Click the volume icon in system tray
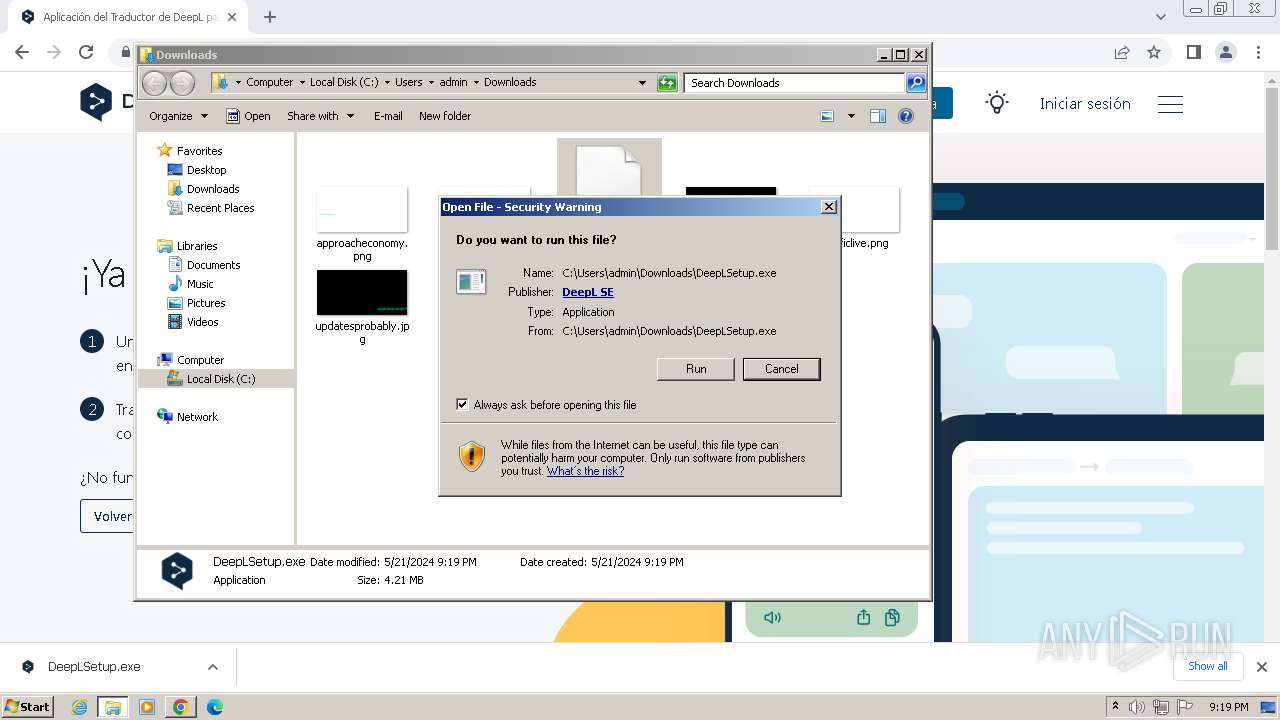 point(1138,707)
